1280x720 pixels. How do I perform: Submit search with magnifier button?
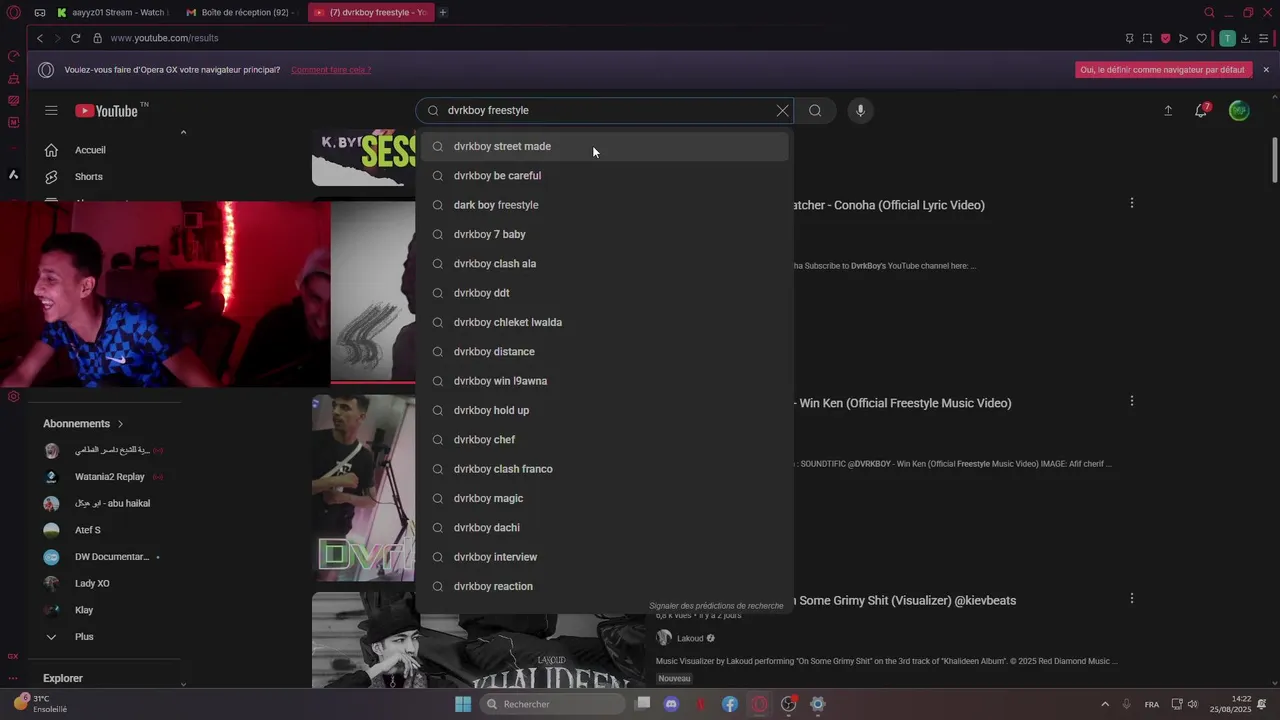click(815, 110)
